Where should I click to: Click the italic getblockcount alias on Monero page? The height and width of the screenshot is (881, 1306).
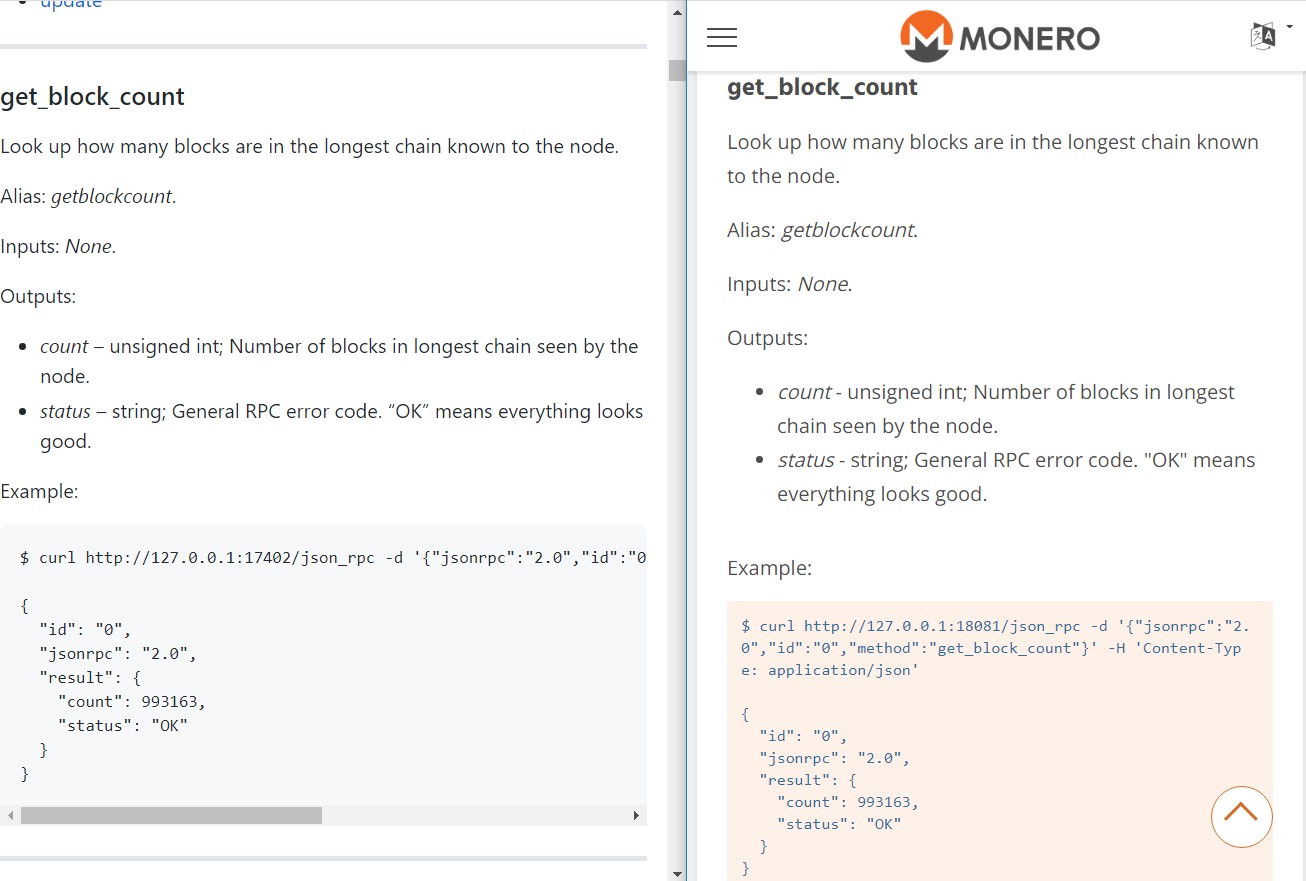[848, 230]
